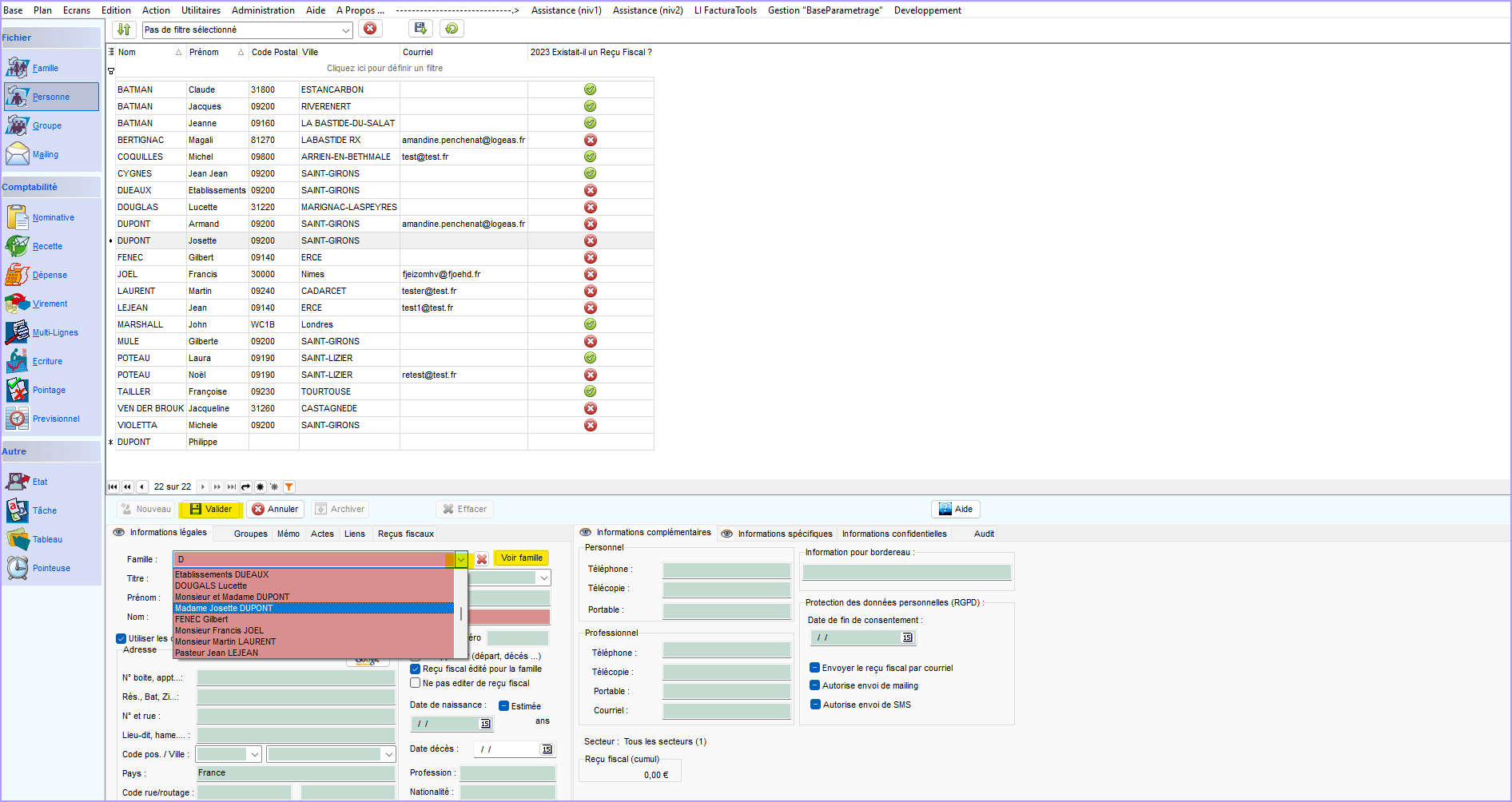Open the Dépense accounting module
The width and height of the screenshot is (1512, 802).
49,275
